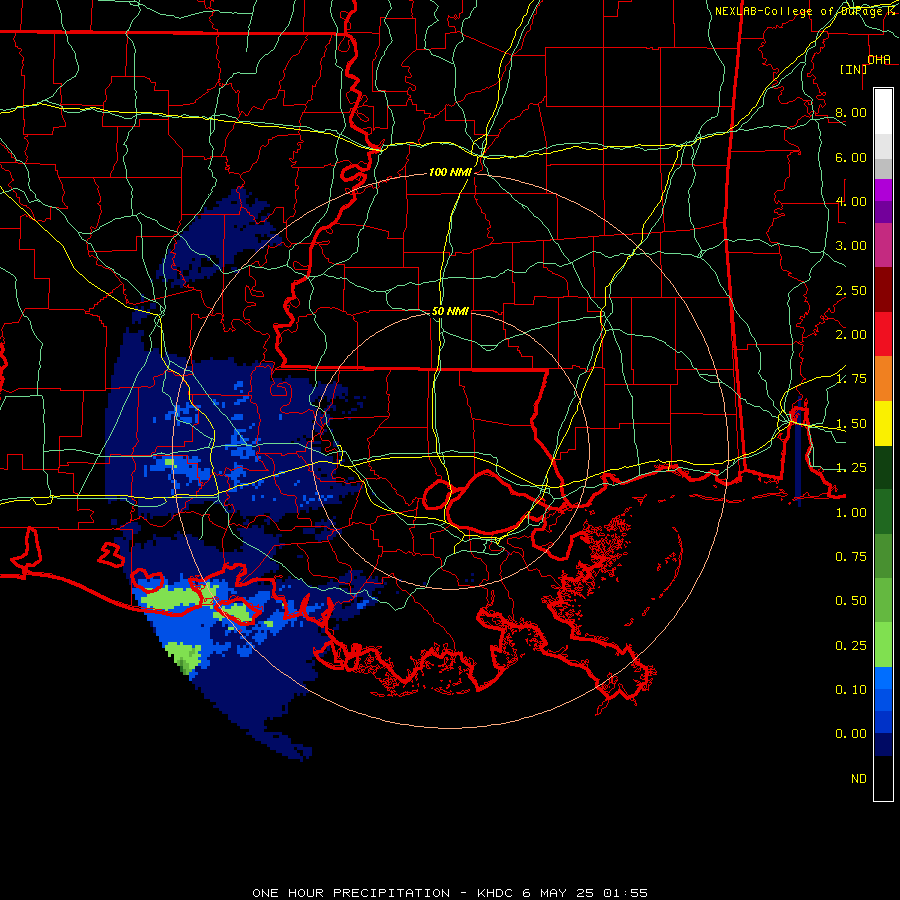The width and height of the screenshot is (900, 900).
Task: Click the [IN] units label
Action: point(854,69)
